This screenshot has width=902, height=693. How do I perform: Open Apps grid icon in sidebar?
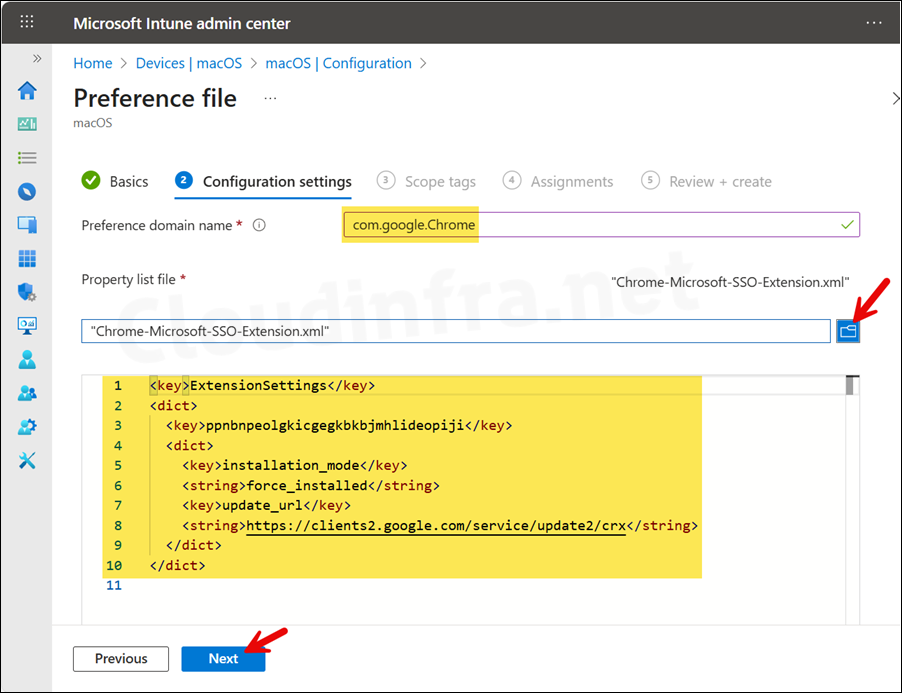click(x=27, y=259)
